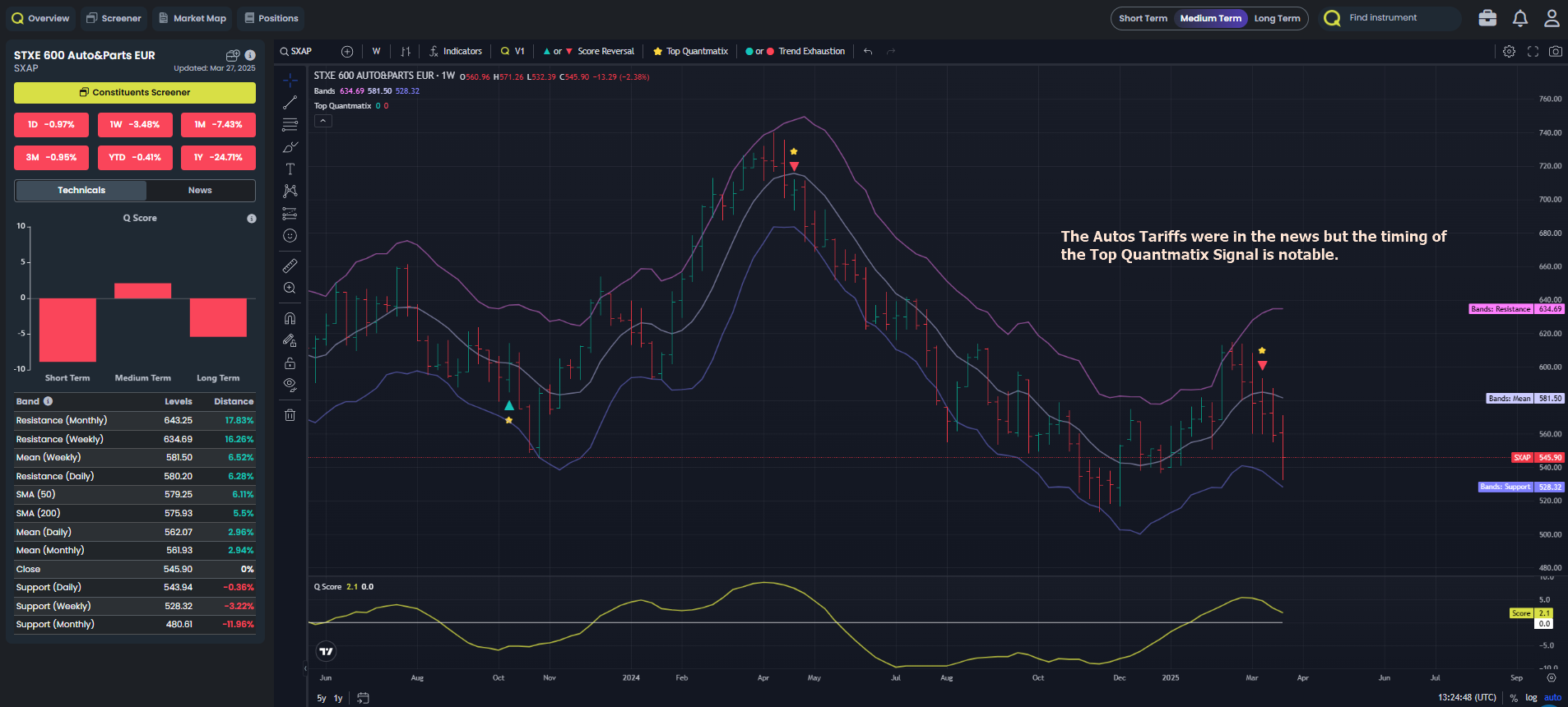Click the trash icon to remove drawings
This screenshot has width=1568, height=707.
coord(290,415)
